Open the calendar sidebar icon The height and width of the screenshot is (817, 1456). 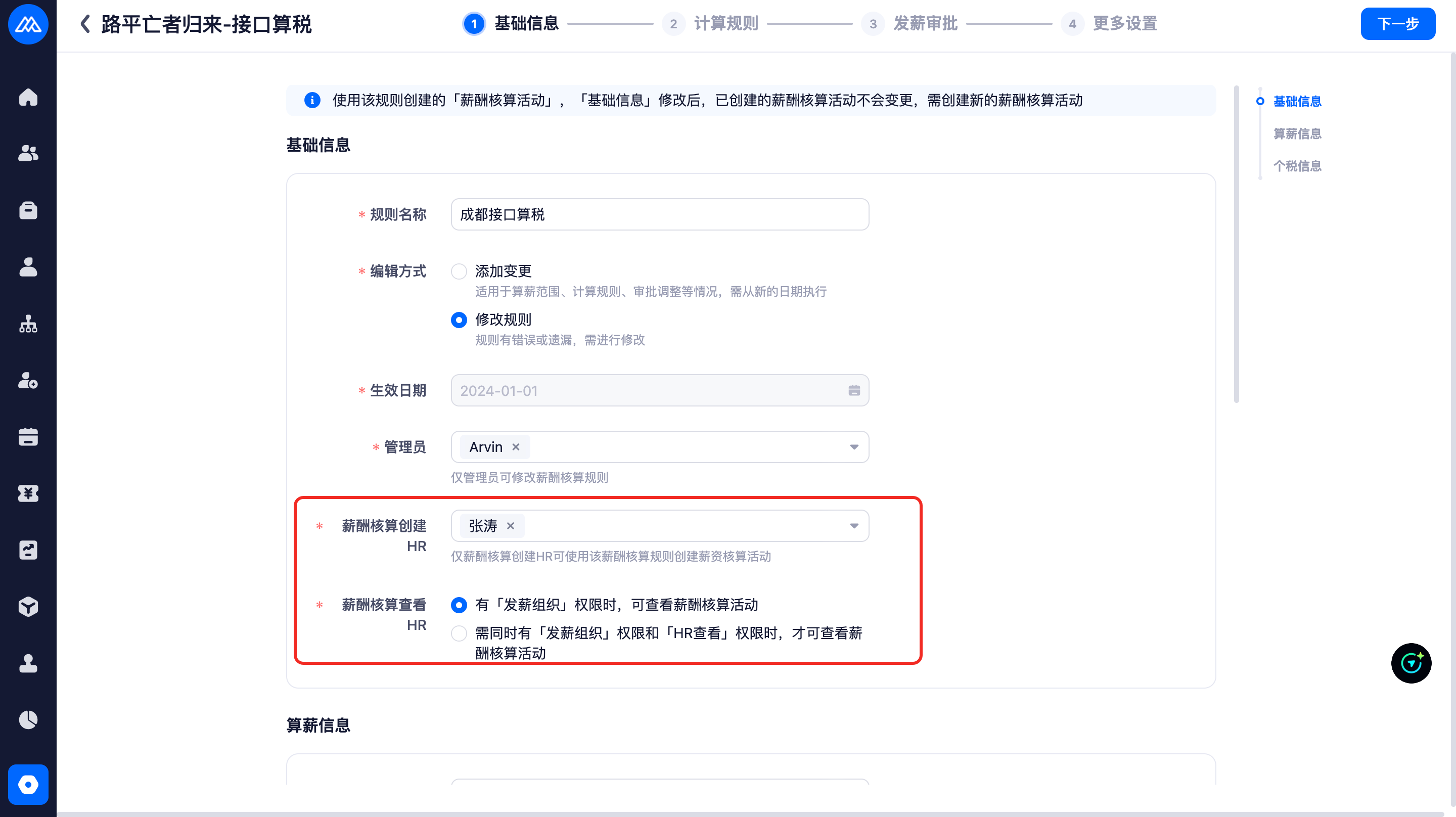tap(28, 436)
